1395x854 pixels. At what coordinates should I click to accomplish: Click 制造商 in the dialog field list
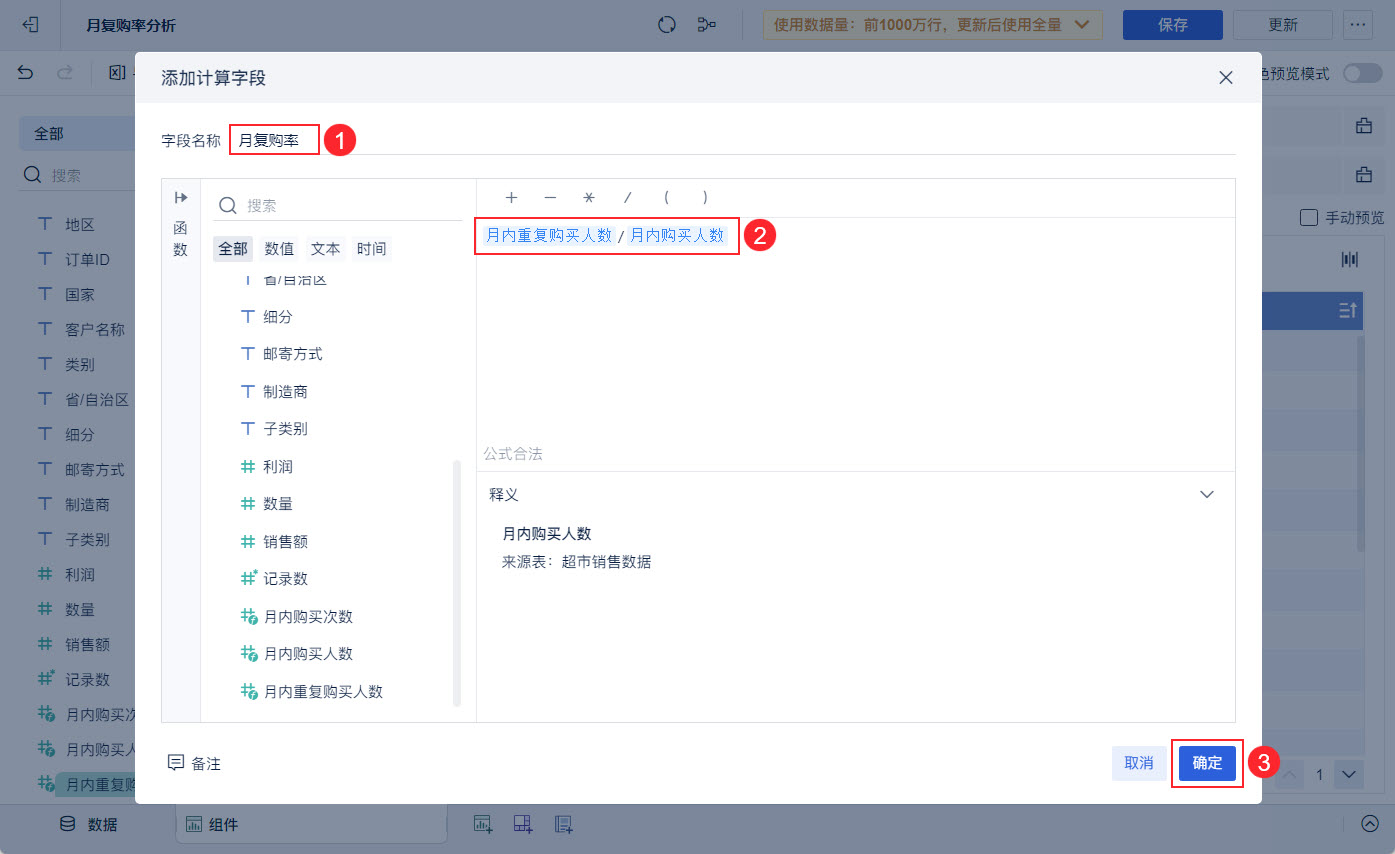274,392
